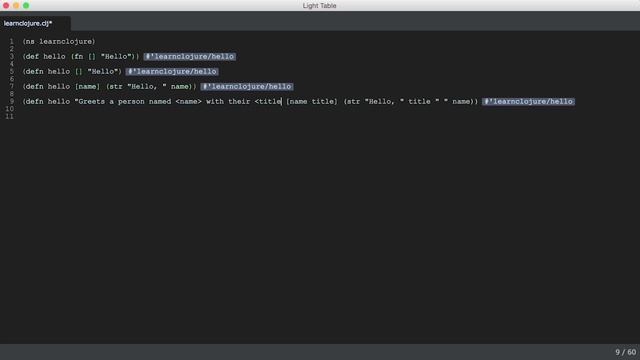This screenshot has height=360, width=640.
Task: Minimize the window with the yellow button
Action: point(16,5)
